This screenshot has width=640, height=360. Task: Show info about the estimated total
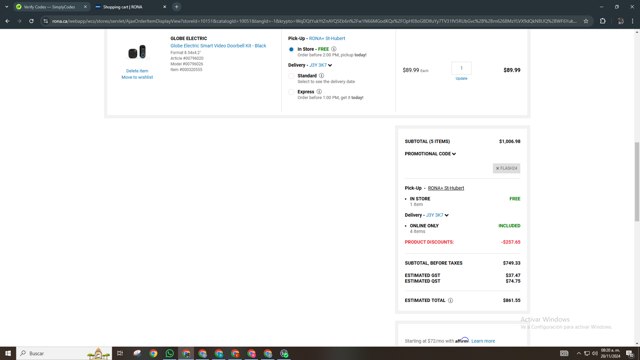tap(450, 300)
